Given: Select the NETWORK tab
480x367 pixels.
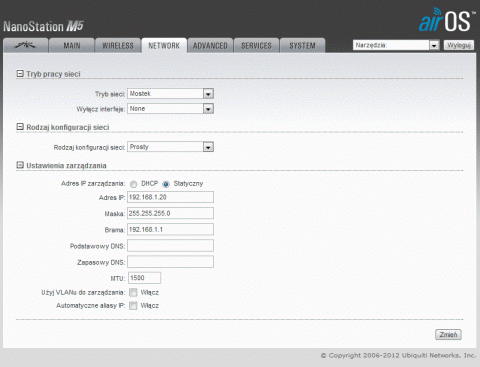Looking at the screenshot, I should click(164, 46).
